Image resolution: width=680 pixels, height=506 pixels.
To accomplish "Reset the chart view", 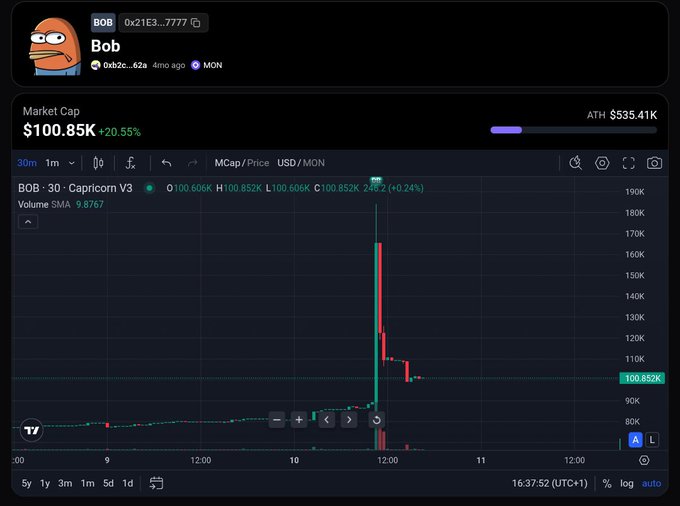I will [376, 420].
